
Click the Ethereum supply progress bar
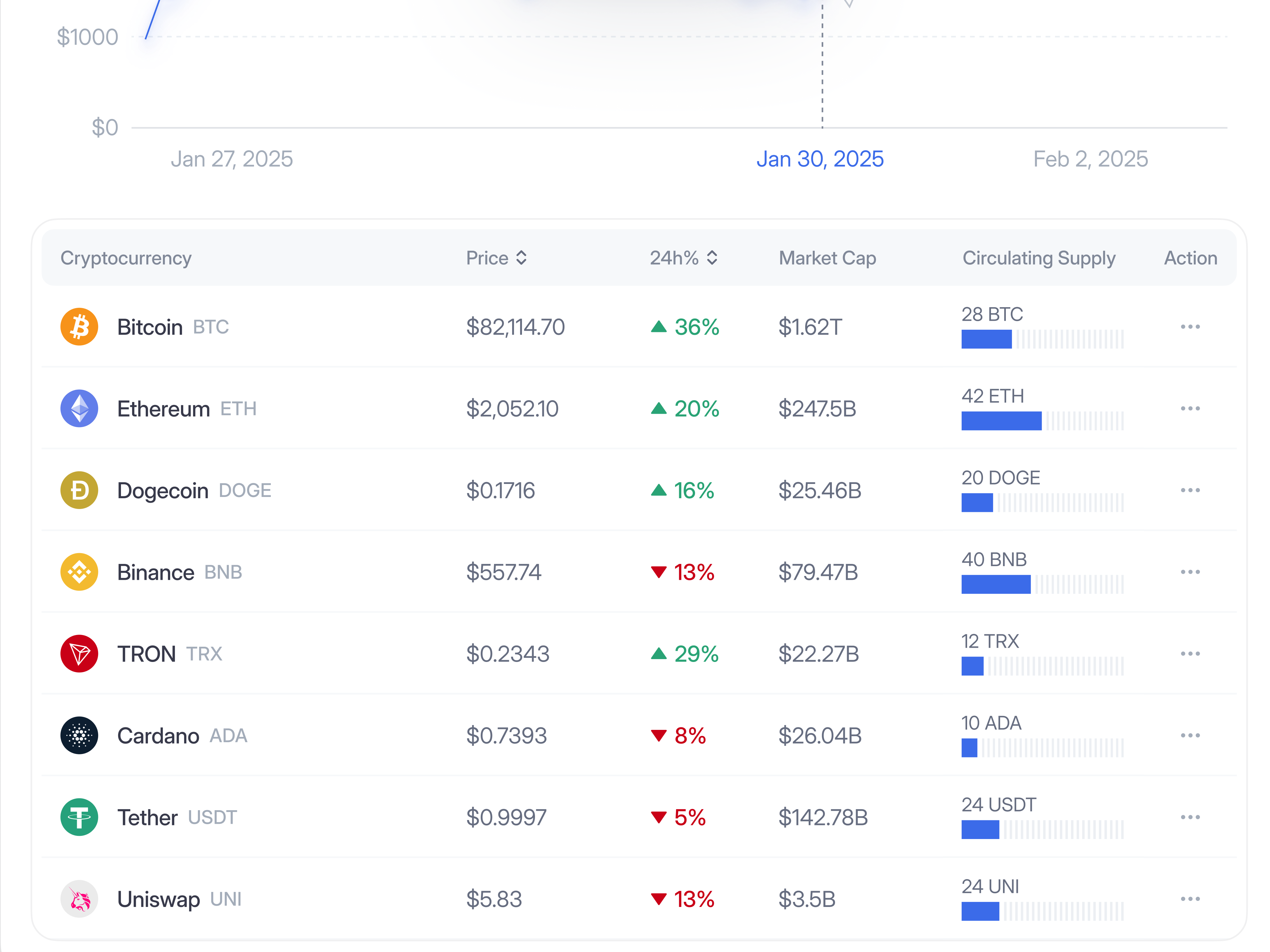coord(1043,420)
